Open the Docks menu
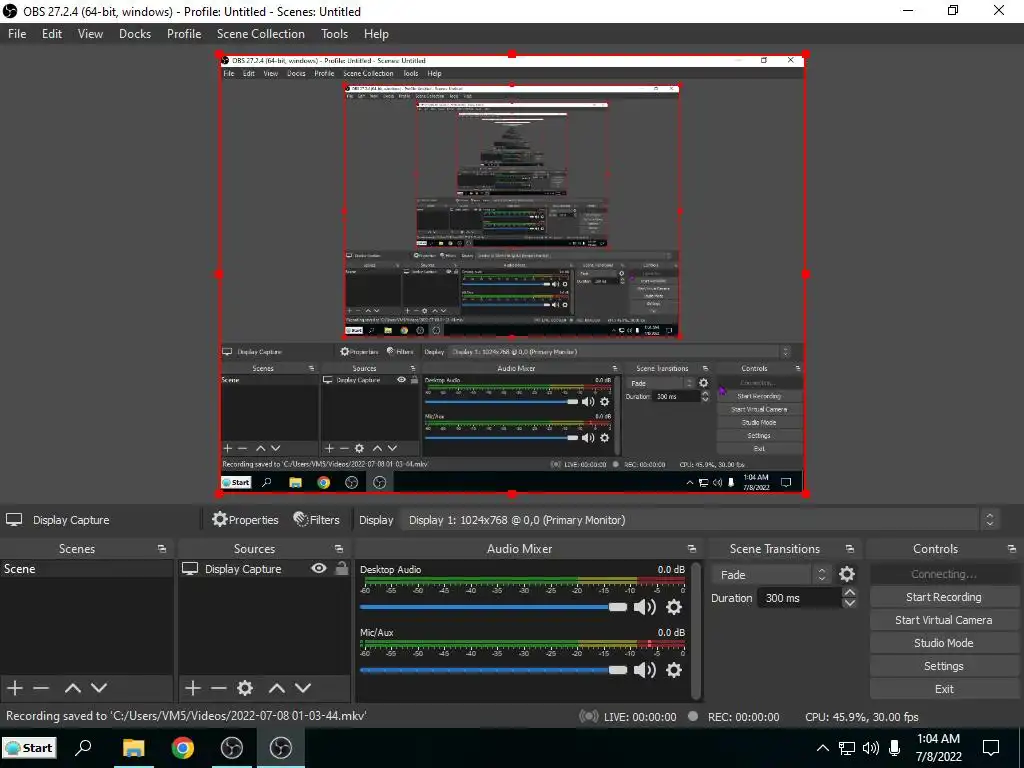The image size is (1024, 768). (135, 34)
